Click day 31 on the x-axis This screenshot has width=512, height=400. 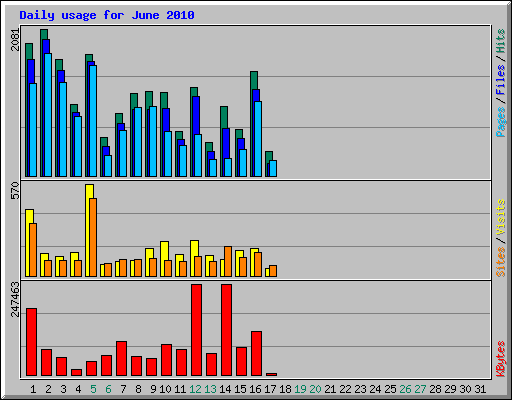(480, 389)
